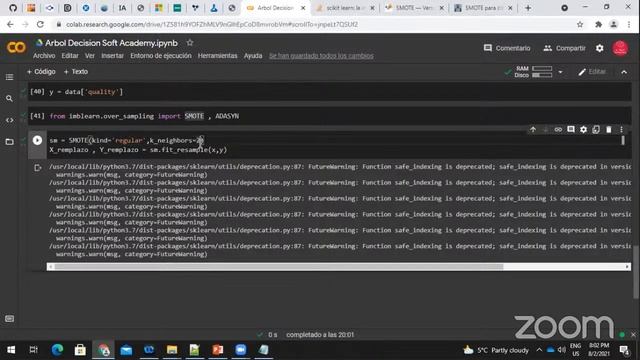The image size is (640, 360).
Task: Open the Entorno de ejecución menu
Action: pyautogui.click(x=161, y=56)
